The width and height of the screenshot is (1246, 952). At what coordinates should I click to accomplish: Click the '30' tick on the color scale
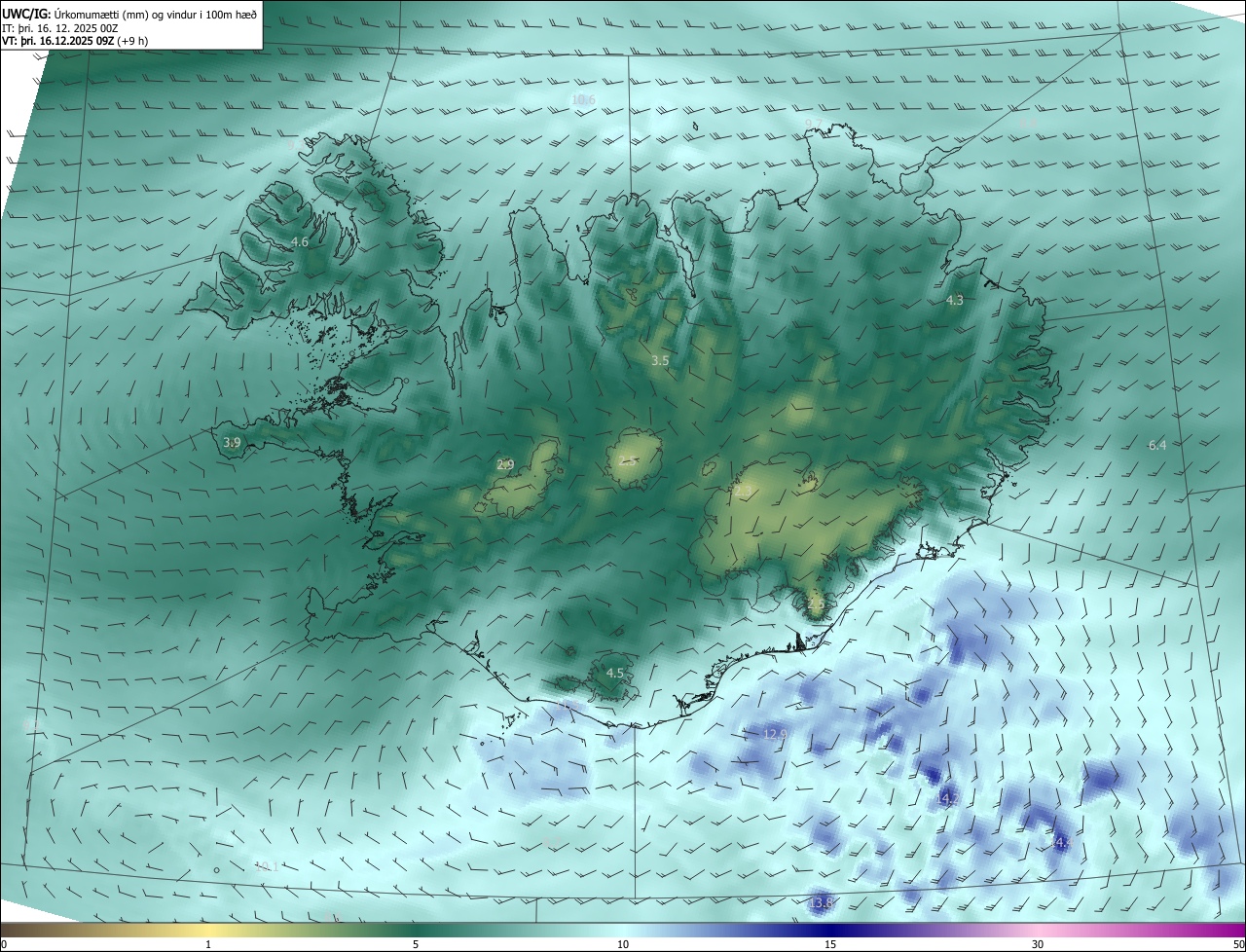point(1038,944)
